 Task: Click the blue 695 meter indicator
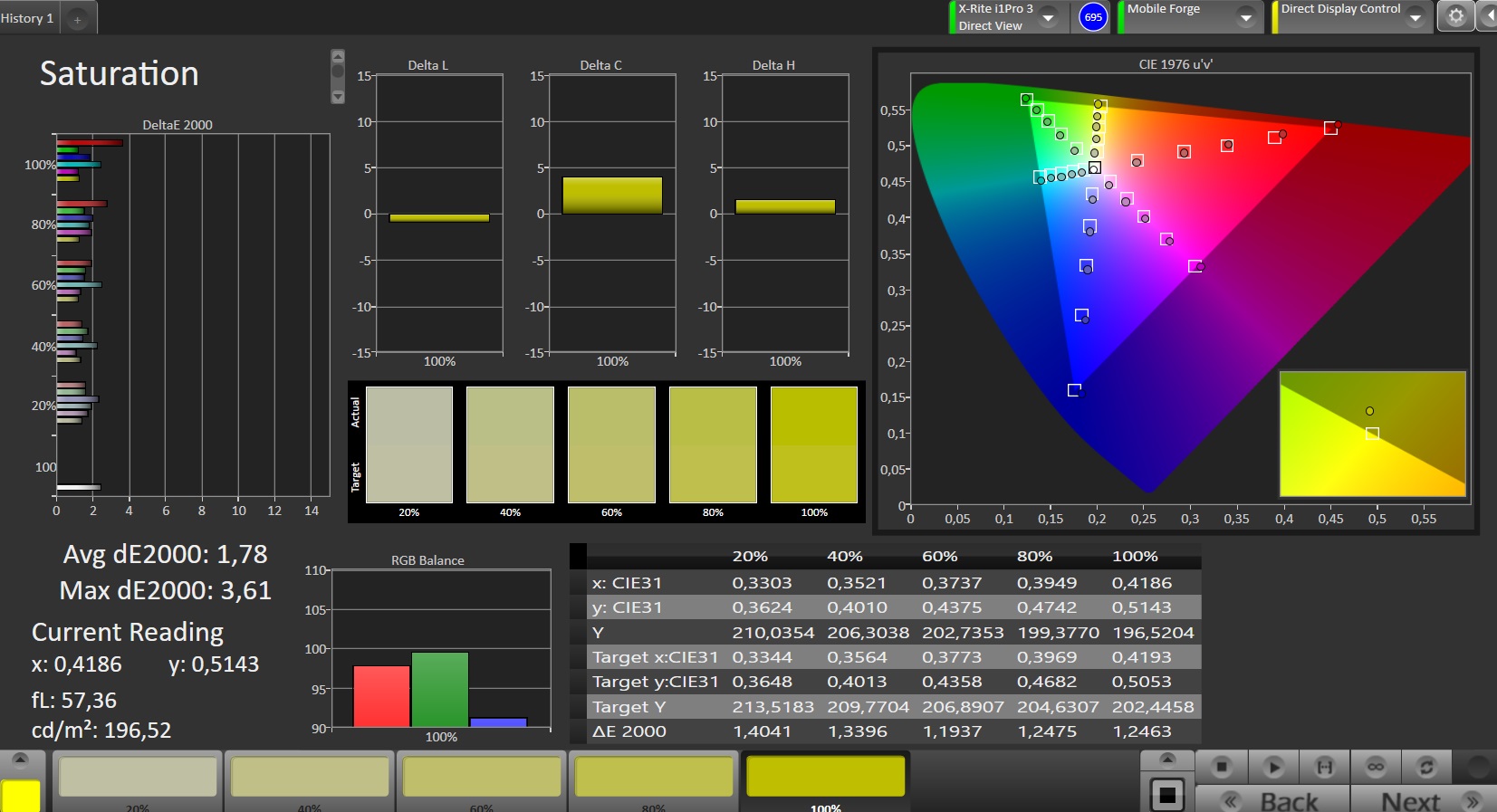(1093, 17)
